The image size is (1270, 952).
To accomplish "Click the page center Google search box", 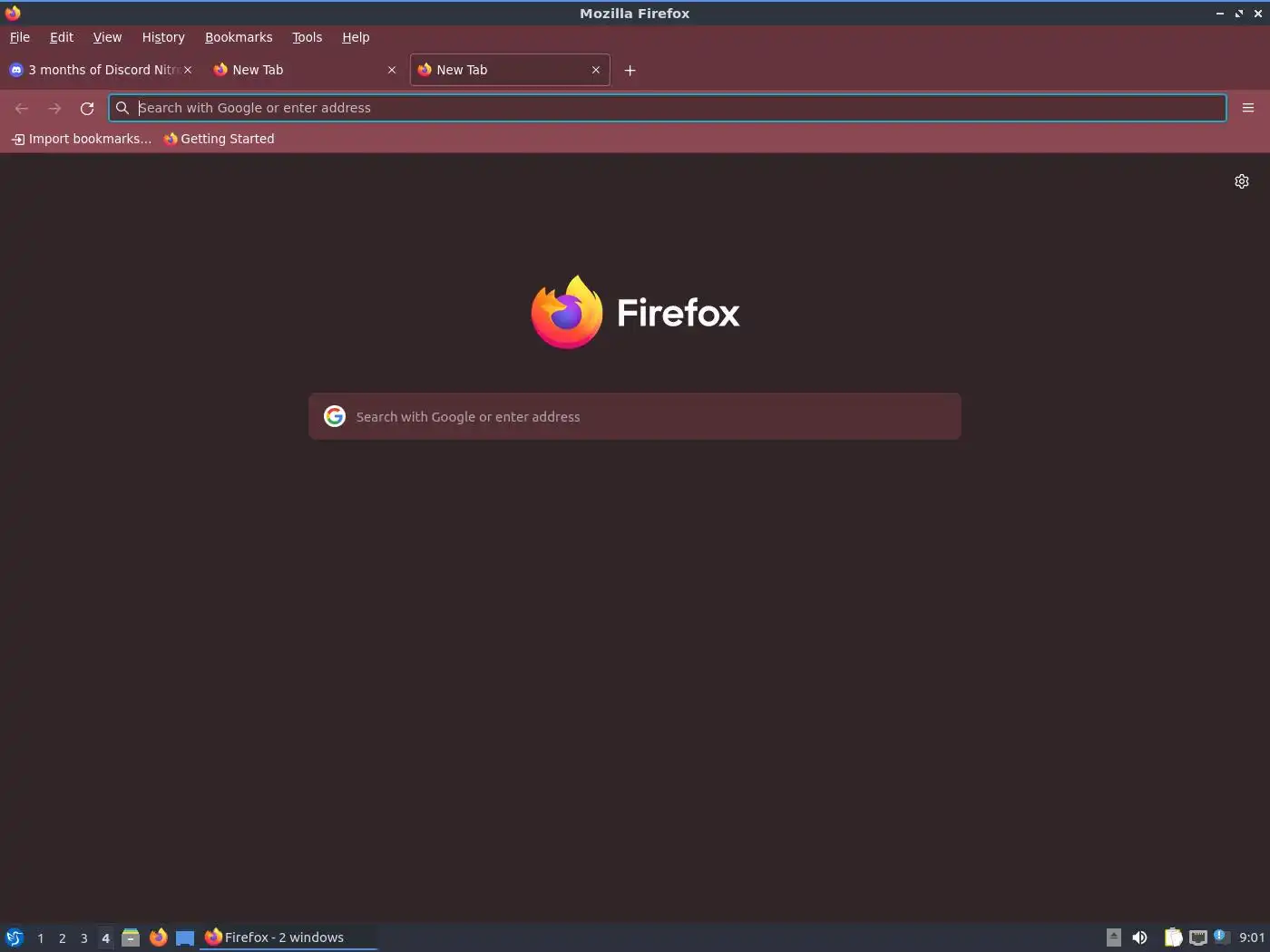I will 635,417.
